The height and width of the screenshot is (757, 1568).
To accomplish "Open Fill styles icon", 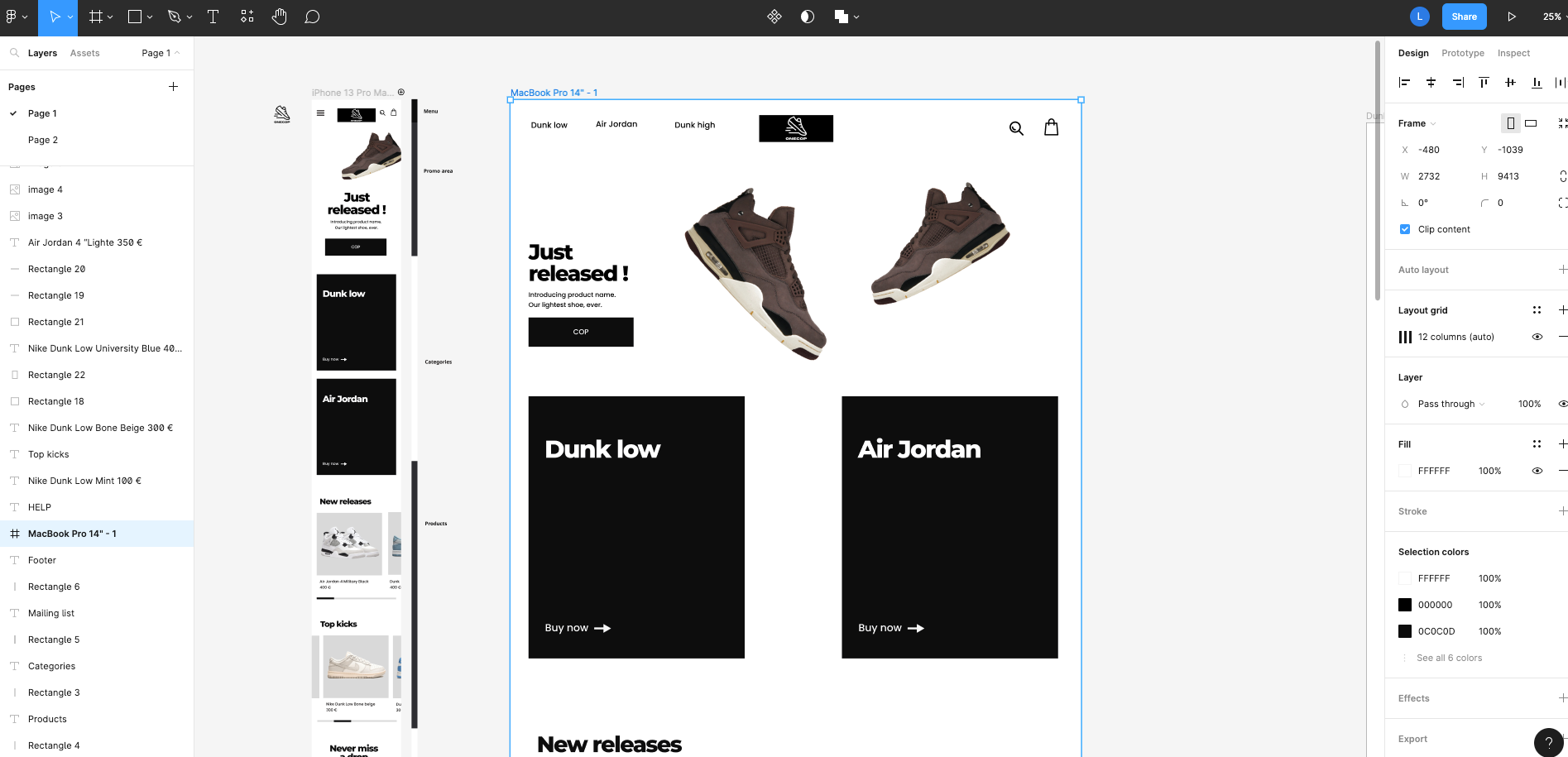I will coord(1537,444).
